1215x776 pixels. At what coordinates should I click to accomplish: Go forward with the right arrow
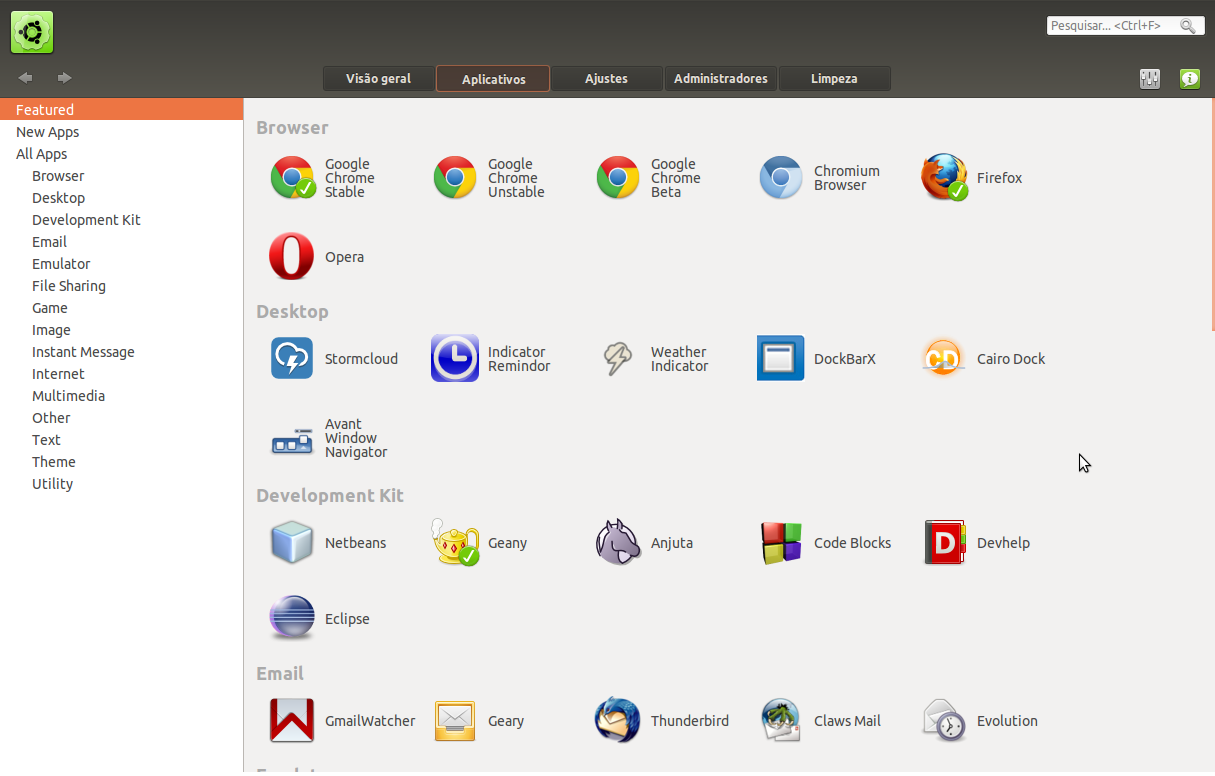click(64, 78)
